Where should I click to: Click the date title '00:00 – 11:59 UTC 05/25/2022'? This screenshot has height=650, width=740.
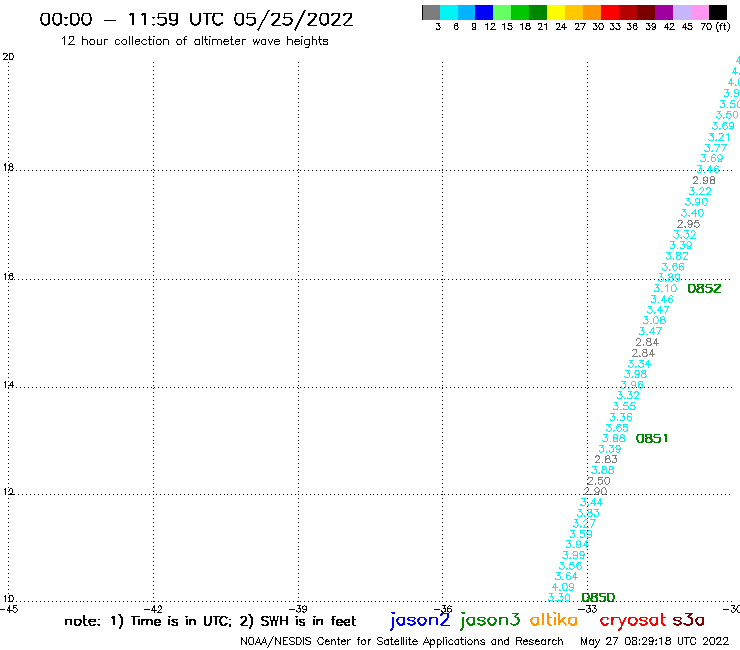click(196, 19)
